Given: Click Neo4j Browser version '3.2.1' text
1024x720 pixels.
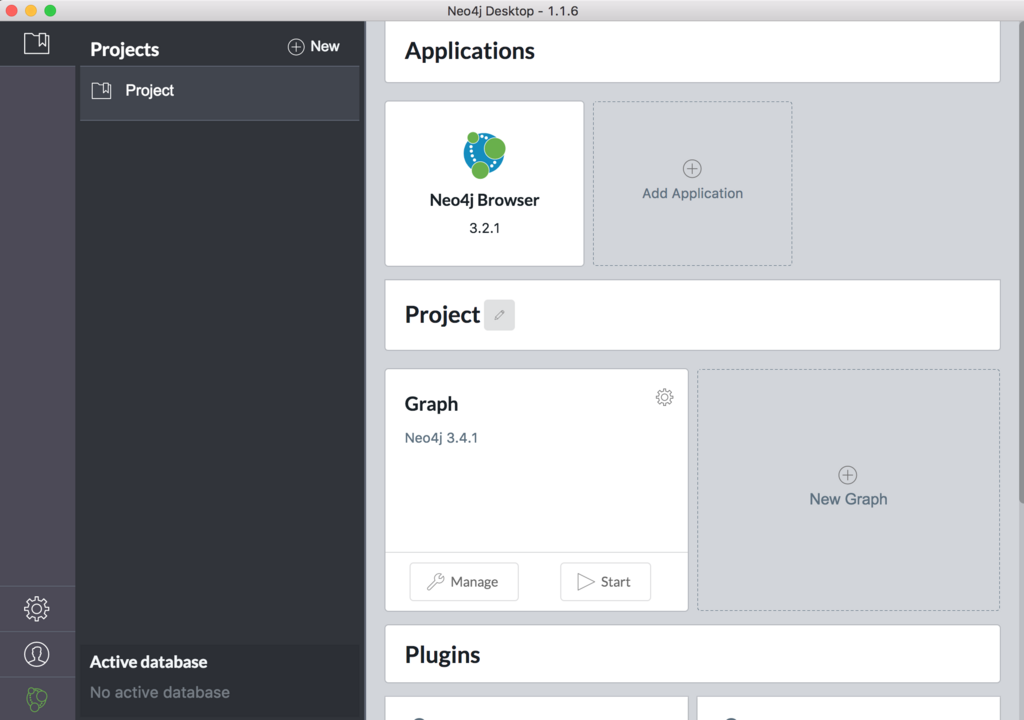Looking at the screenshot, I should pyautogui.click(x=484, y=228).
